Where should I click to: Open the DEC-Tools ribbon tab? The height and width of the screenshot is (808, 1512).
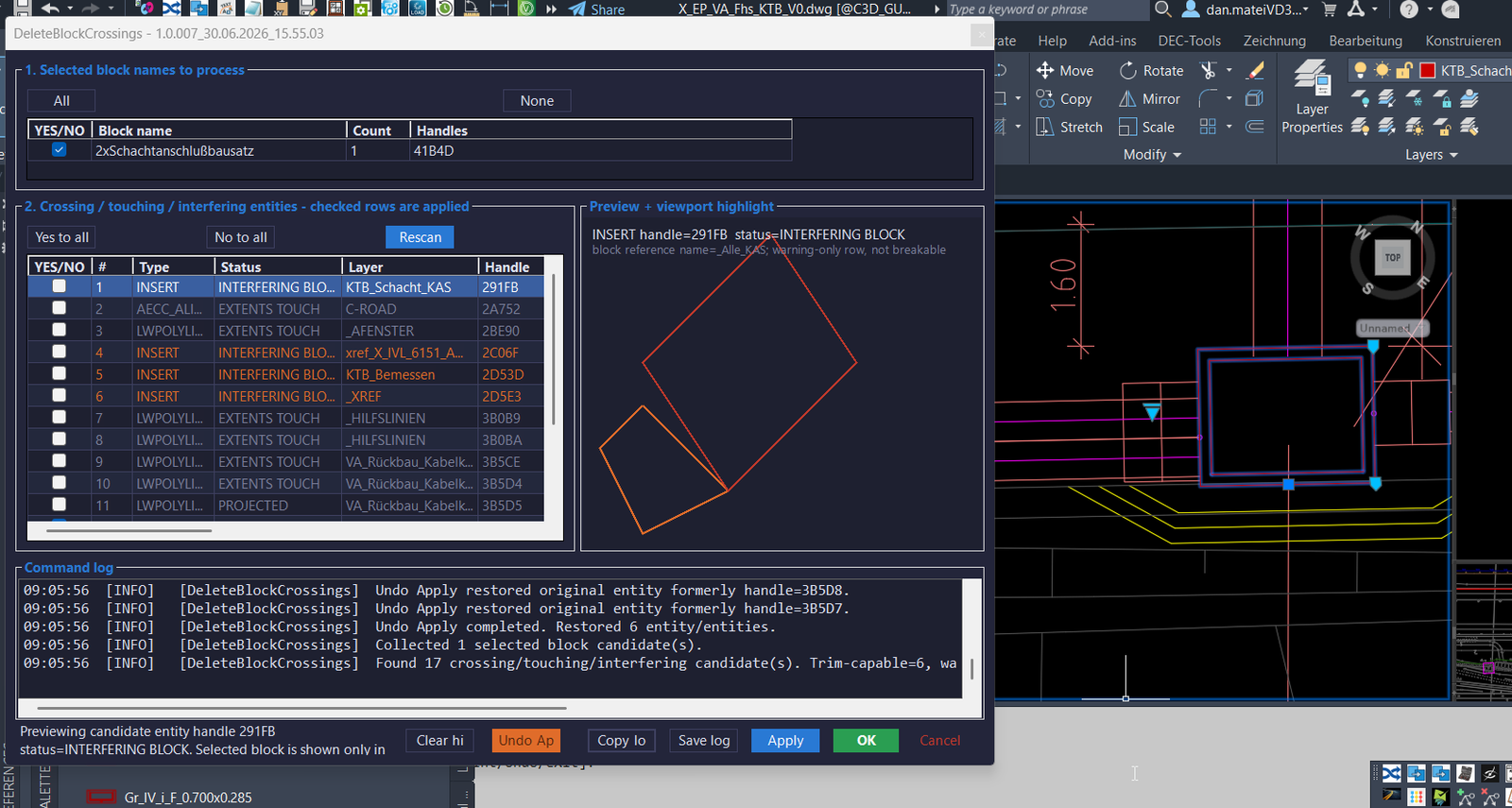click(x=1189, y=41)
